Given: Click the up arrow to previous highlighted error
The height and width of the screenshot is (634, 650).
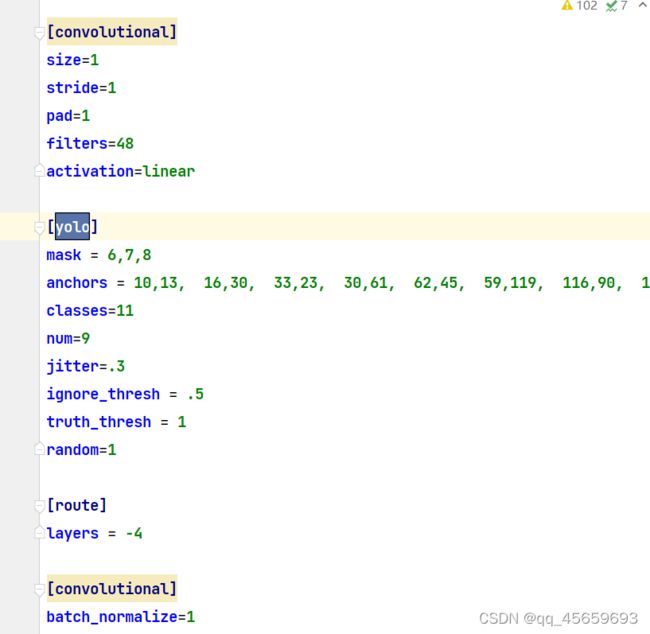Looking at the screenshot, I should pos(642,5).
